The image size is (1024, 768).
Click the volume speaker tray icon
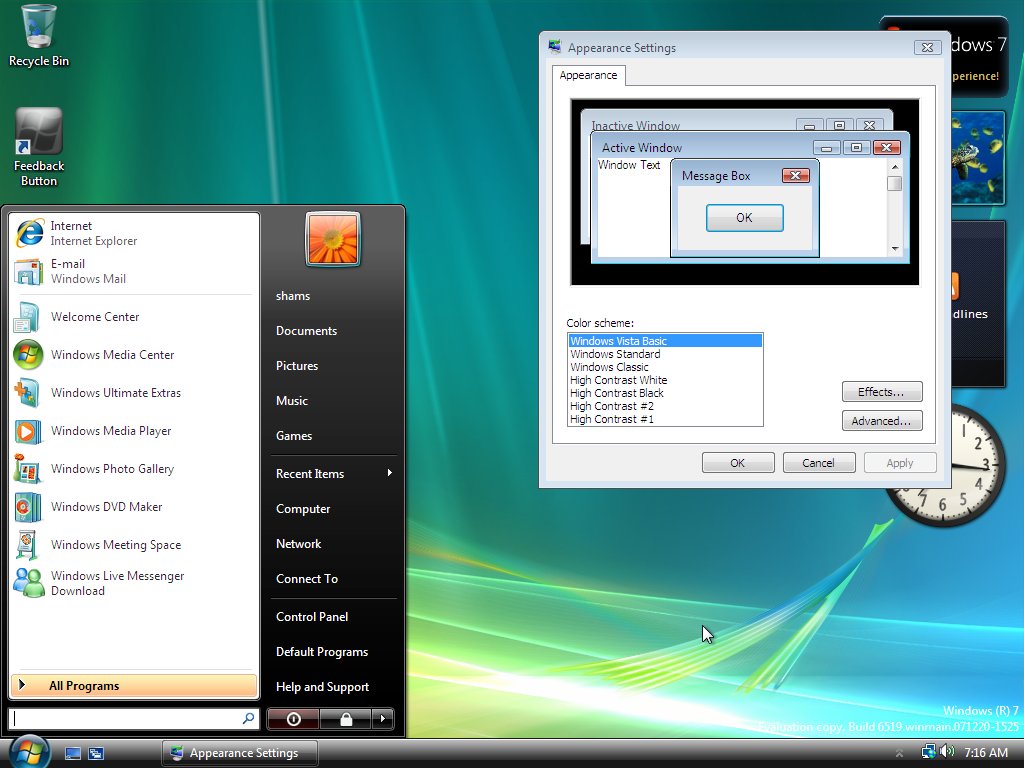947,752
